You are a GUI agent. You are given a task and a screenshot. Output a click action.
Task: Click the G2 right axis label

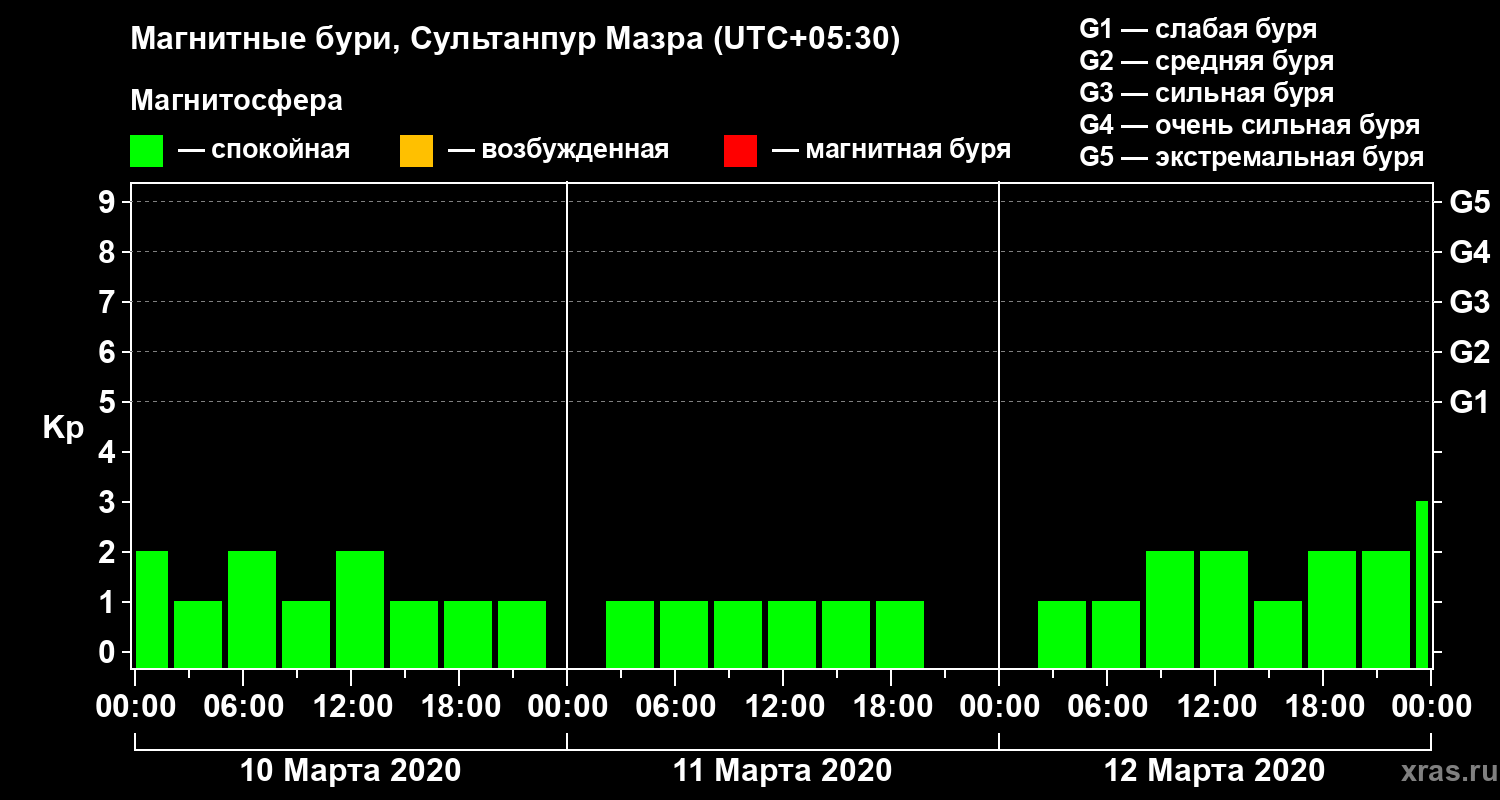[x=1469, y=353]
